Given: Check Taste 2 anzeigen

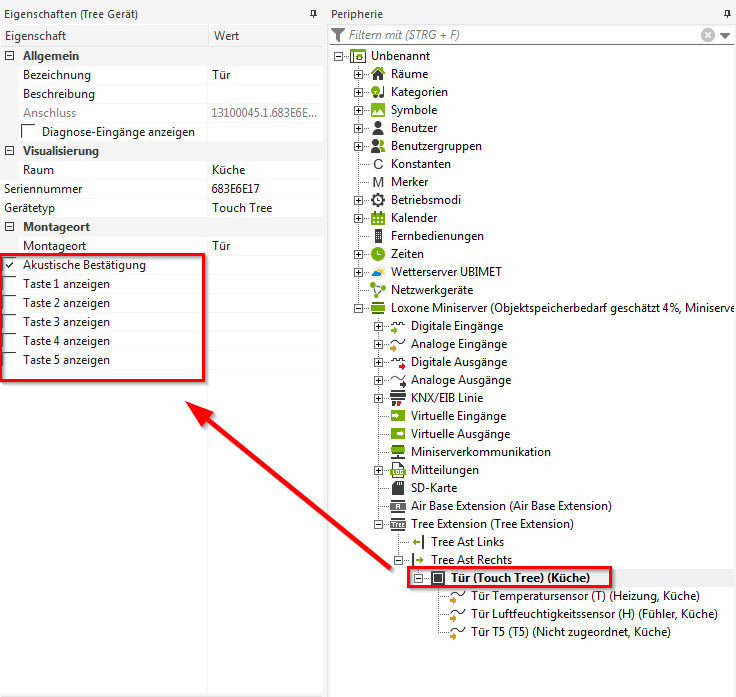Looking at the screenshot, I should click(9, 303).
